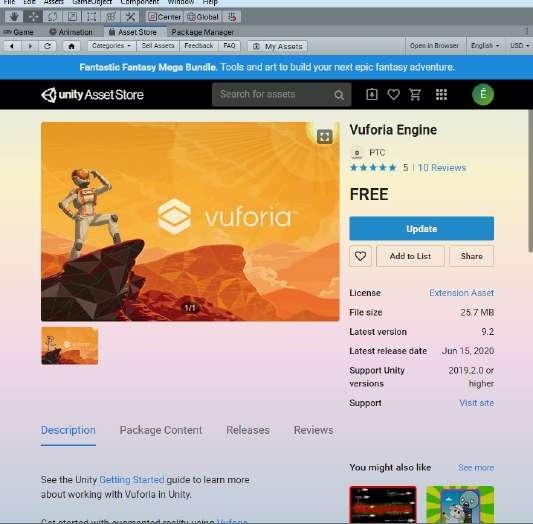This screenshot has height=524, width=533.
Task: Open My Assets
Action: pyautogui.click(x=277, y=46)
